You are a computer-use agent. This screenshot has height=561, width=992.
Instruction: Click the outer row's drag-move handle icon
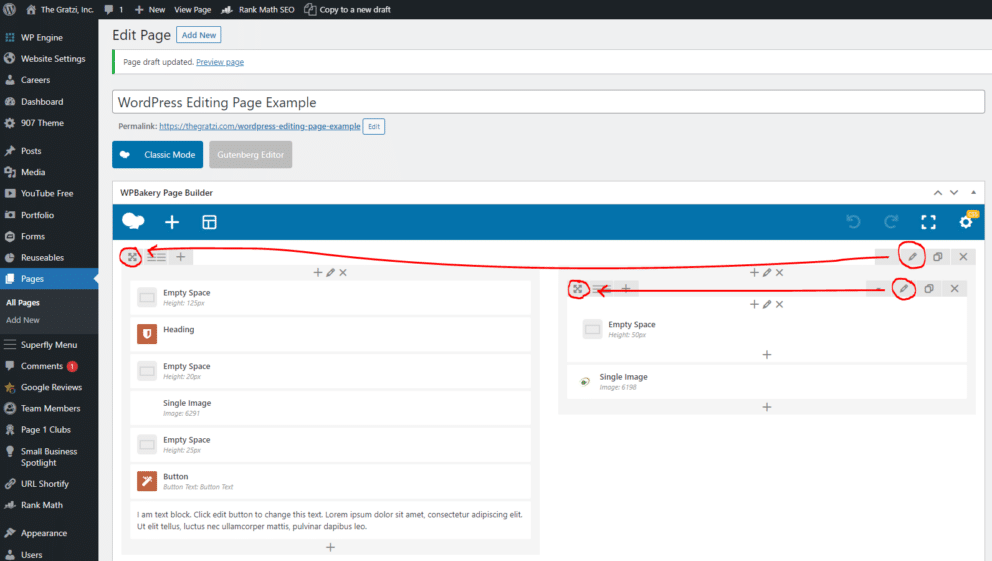tap(132, 257)
